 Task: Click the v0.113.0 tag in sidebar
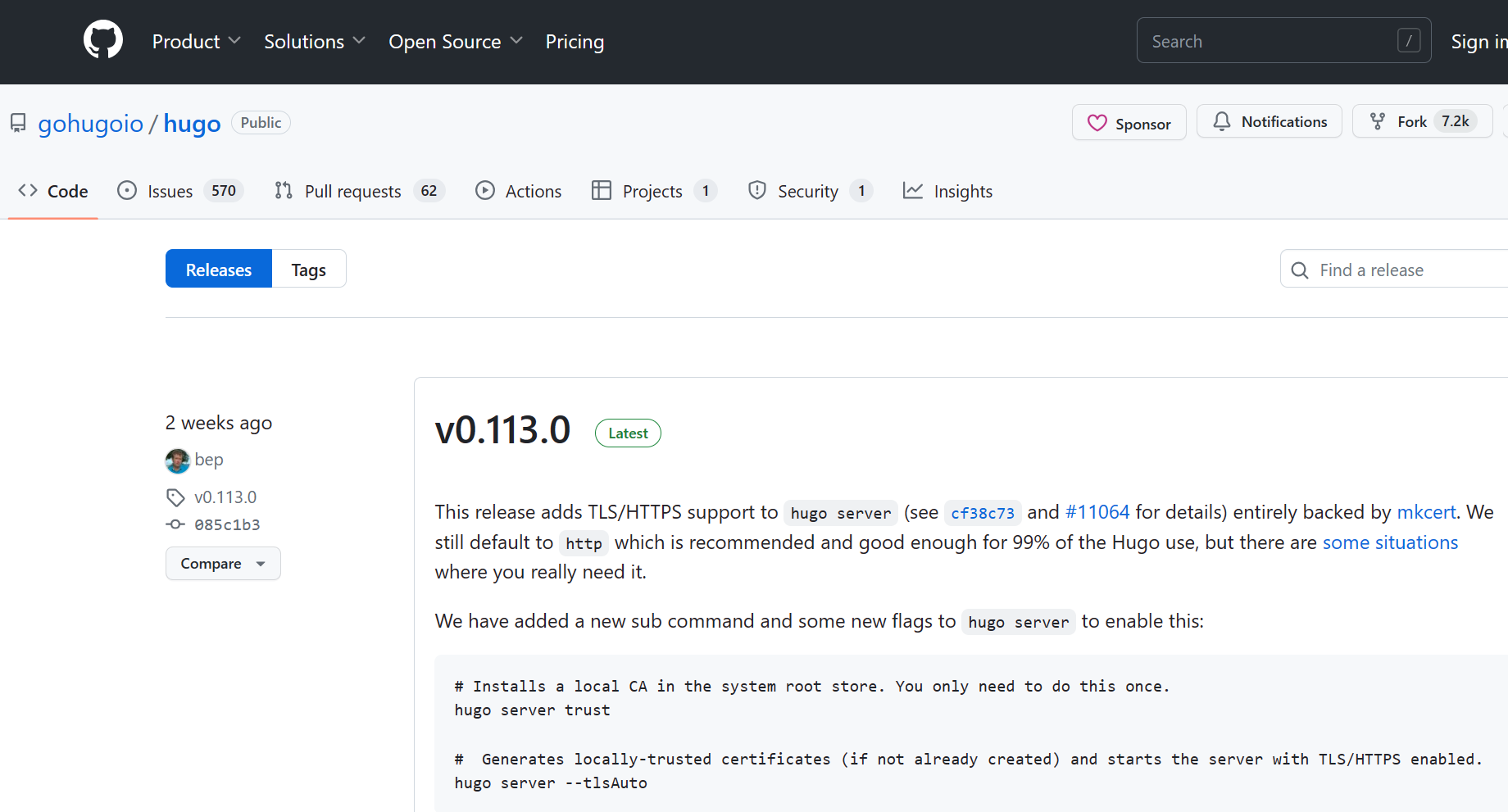pos(225,497)
